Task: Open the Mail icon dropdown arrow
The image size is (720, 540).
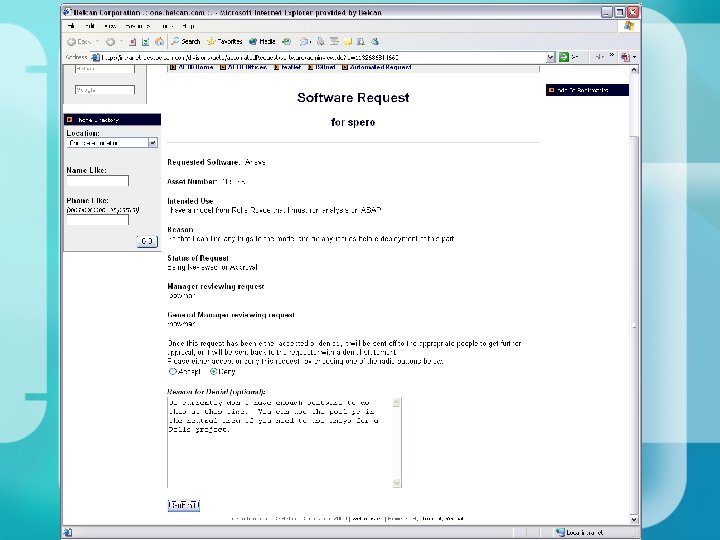Action: coord(310,42)
